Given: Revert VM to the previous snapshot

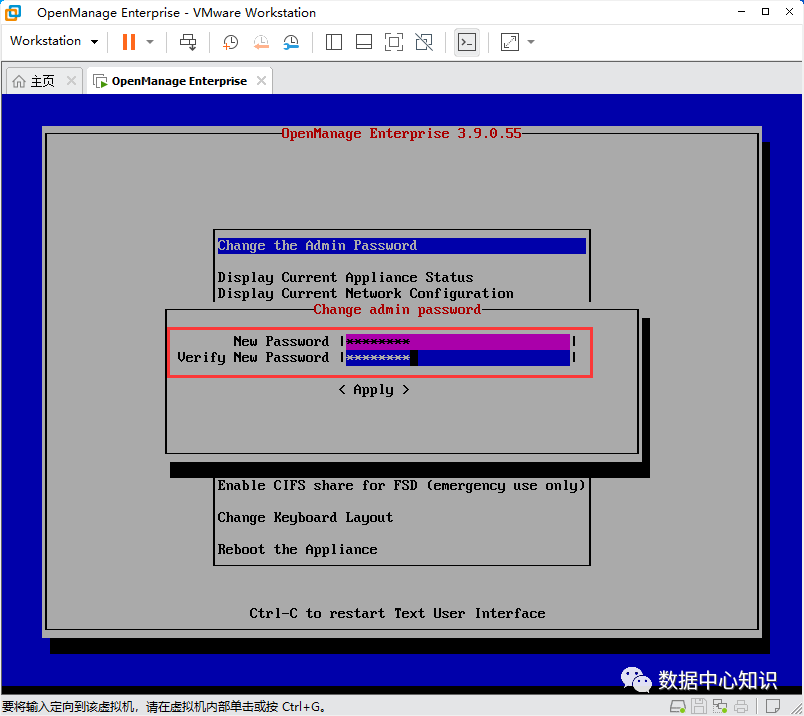Looking at the screenshot, I should [261, 42].
